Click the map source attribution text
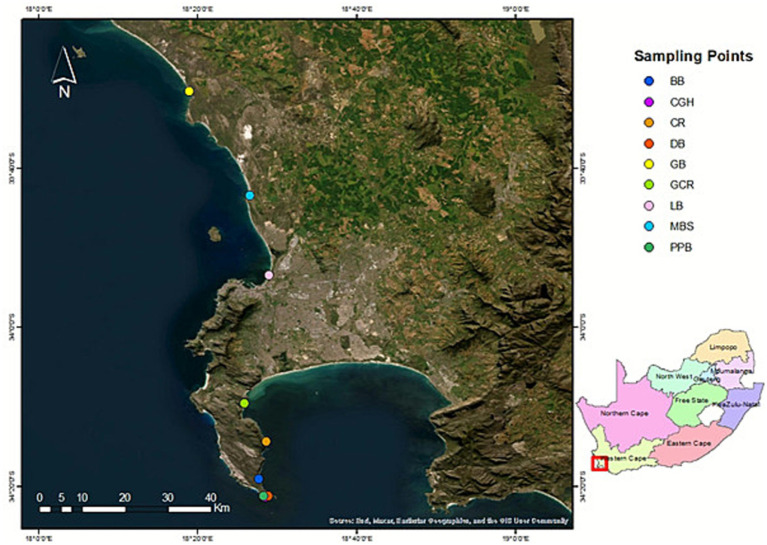The image size is (767, 545). click(449, 521)
